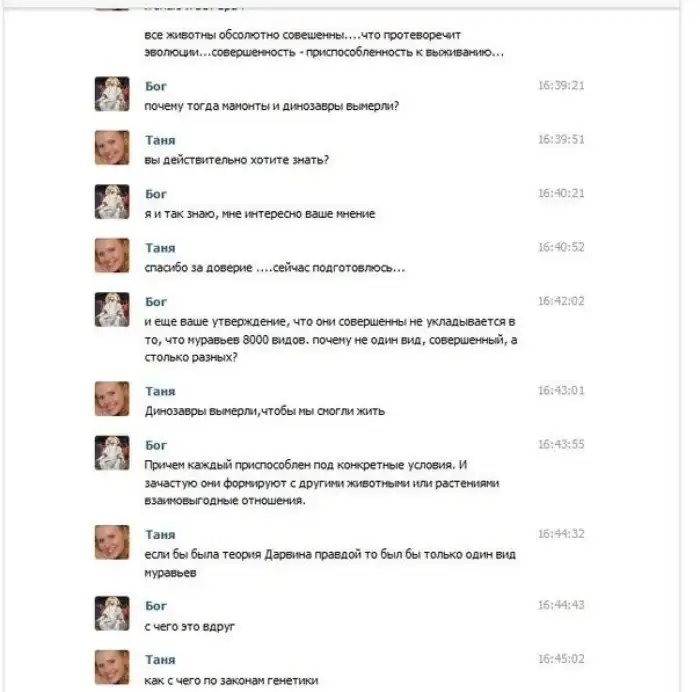Screen dimensions: 700x692
Task: Open Бог's avatar at 16:44:43 message
Action: click(112, 613)
